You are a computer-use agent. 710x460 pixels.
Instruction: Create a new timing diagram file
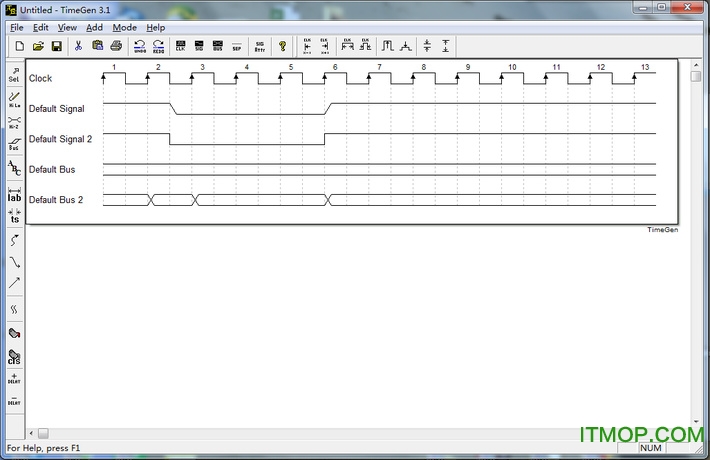pos(19,46)
